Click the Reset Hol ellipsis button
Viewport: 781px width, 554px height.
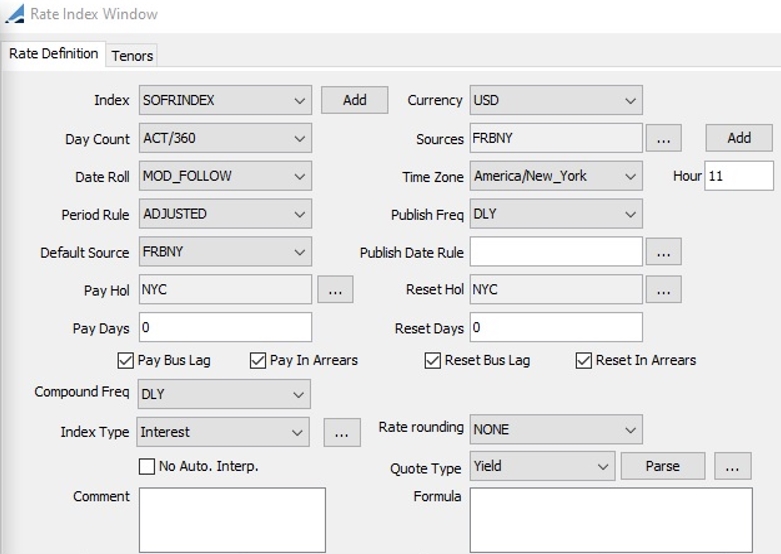point(663,289)
